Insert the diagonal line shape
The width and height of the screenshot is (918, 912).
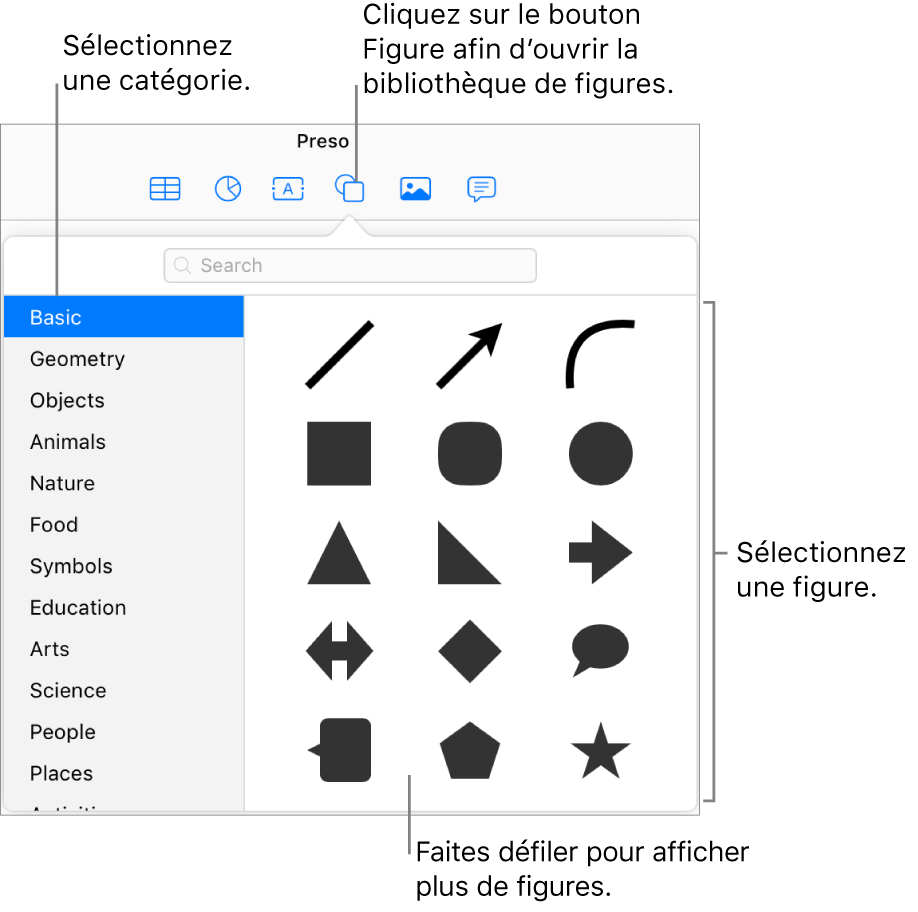tap(340, 354)
